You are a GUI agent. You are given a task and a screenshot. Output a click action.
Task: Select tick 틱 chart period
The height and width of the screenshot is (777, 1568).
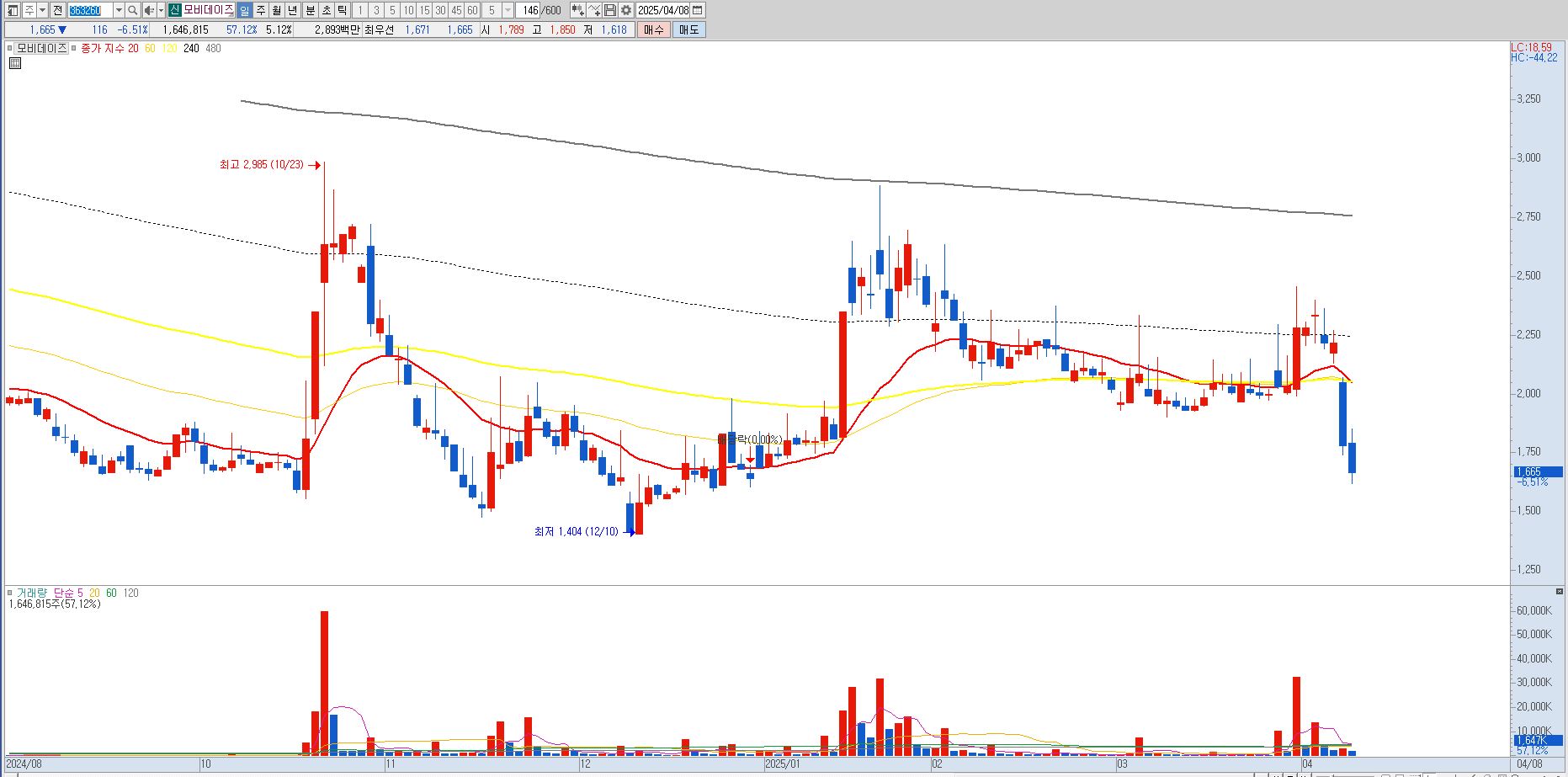(x=342, y=10)
